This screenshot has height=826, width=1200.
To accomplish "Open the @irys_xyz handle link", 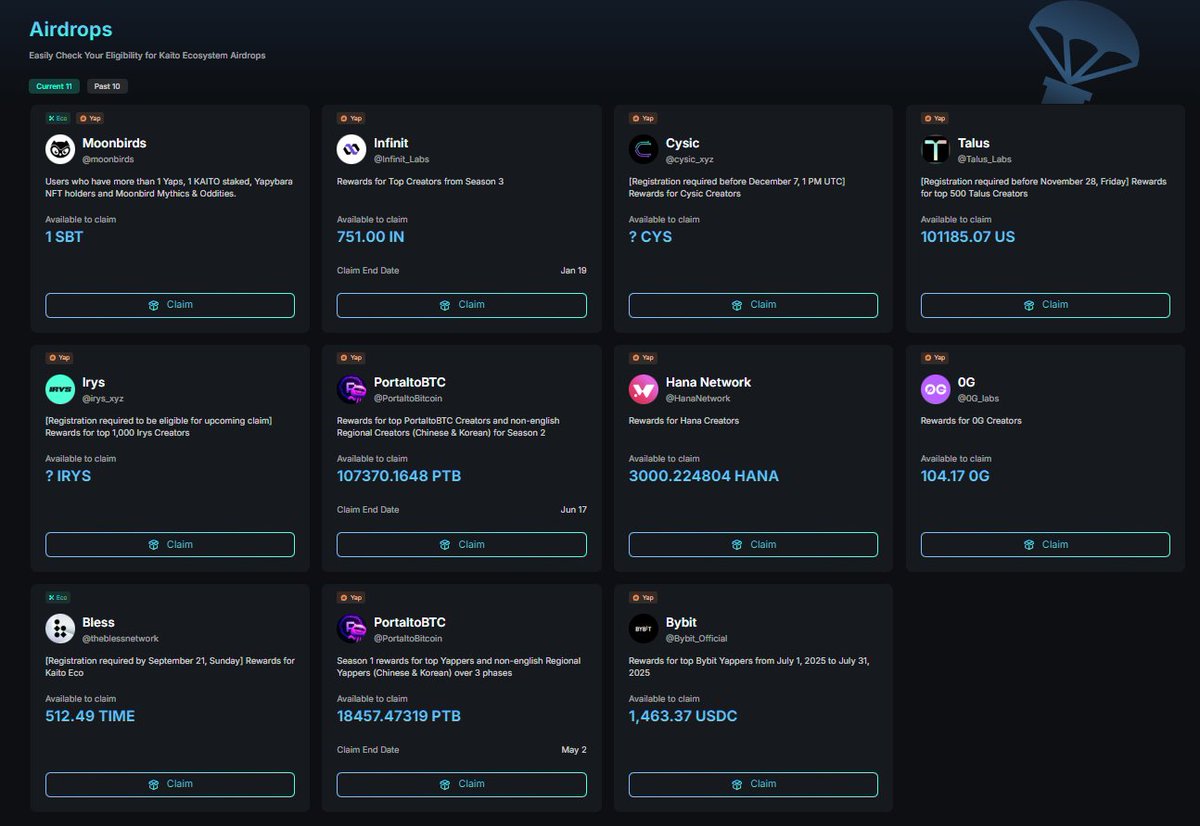I will point(104,398).
